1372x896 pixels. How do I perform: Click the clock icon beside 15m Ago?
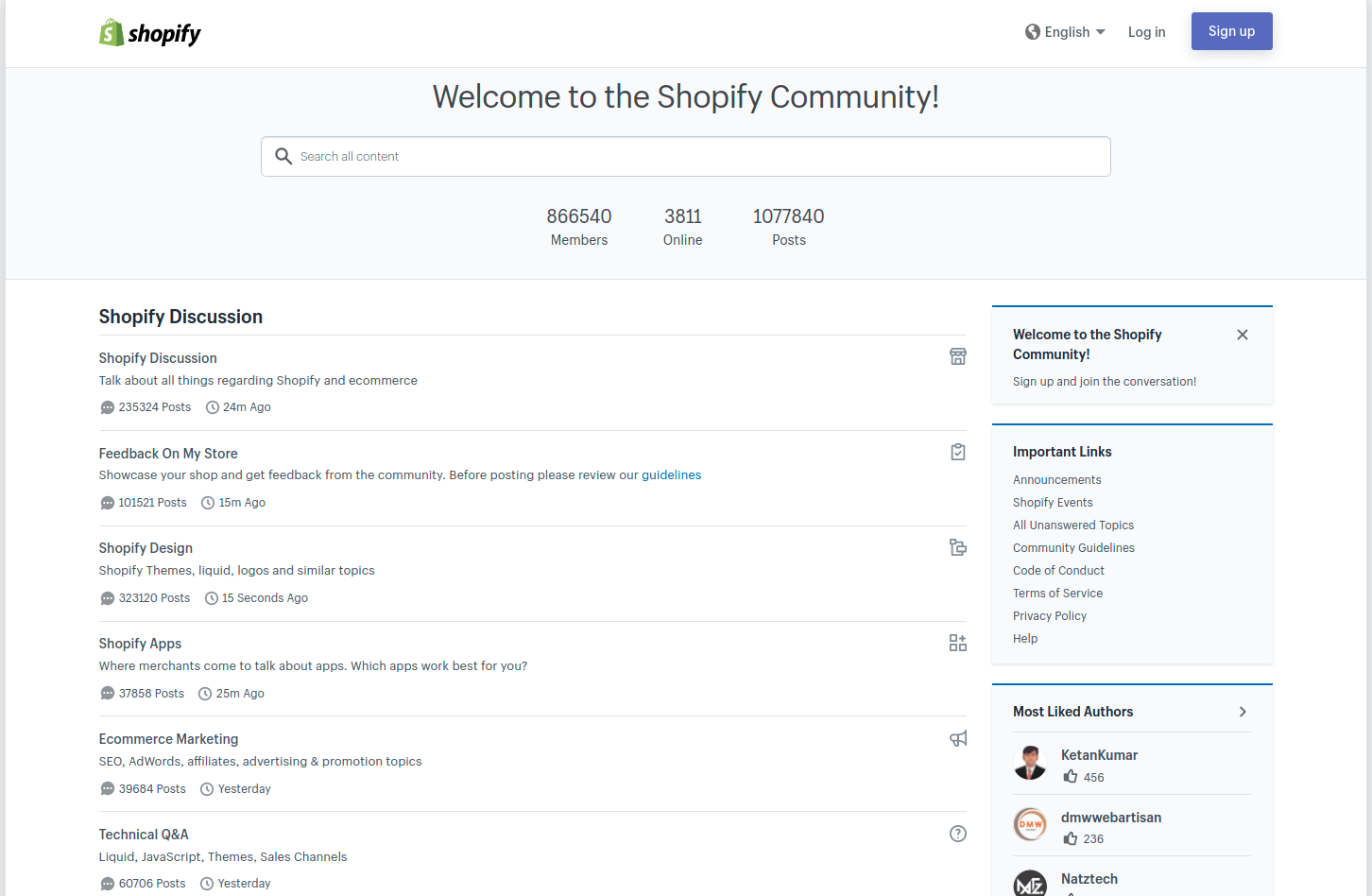tap(208, 503)
